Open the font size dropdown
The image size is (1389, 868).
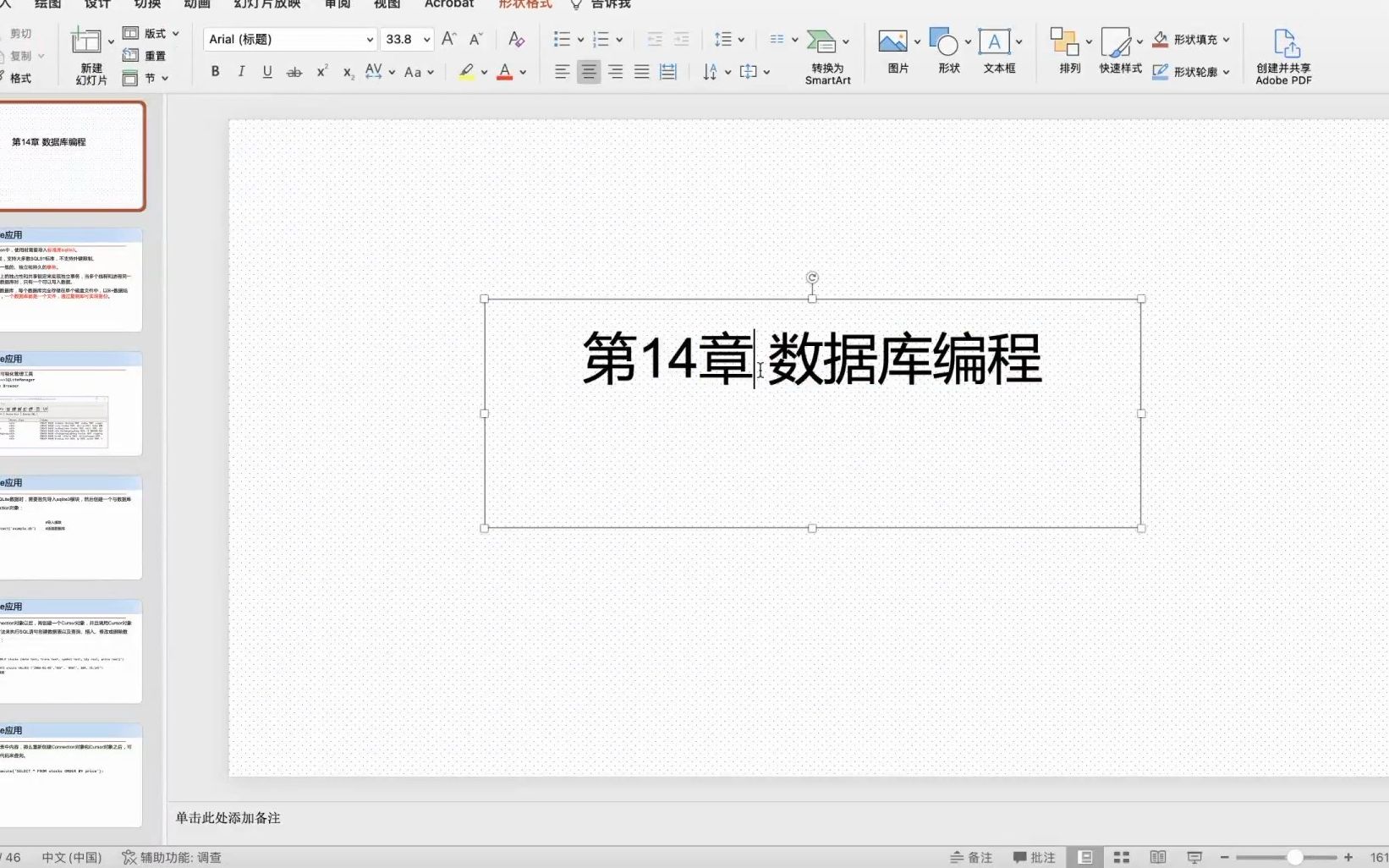tap(426, 40)
